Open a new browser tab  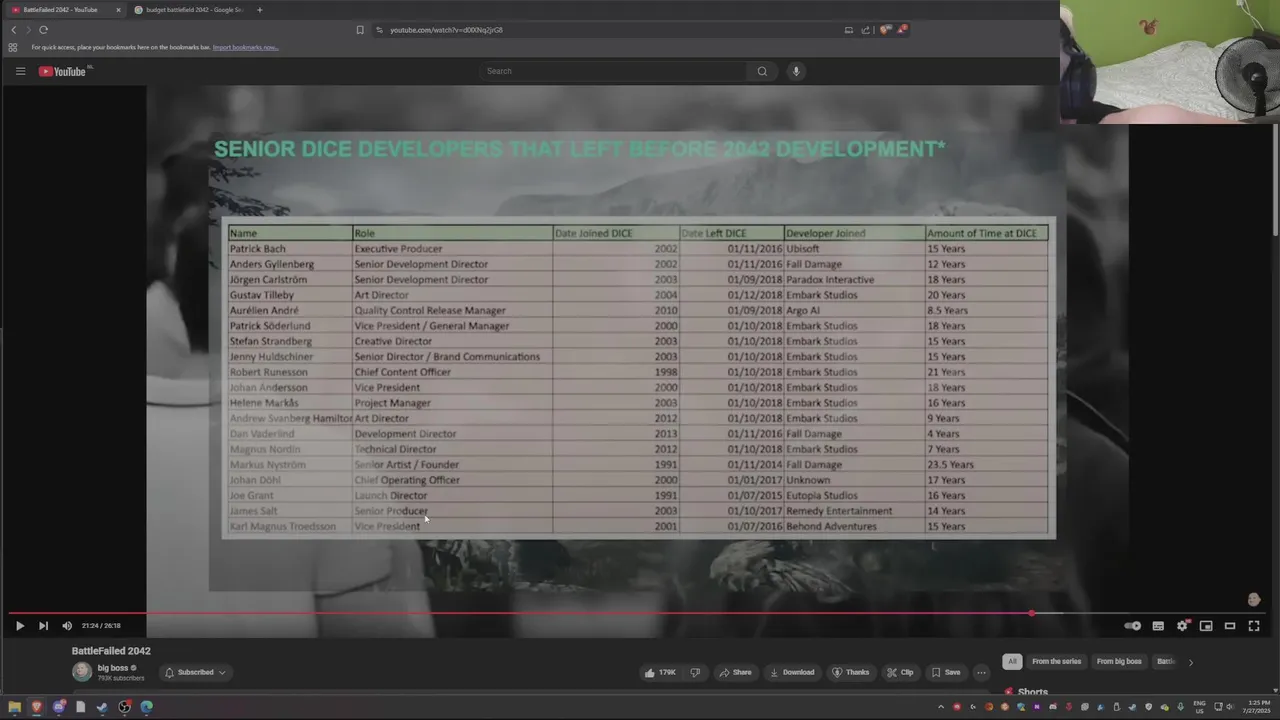coord(259,10)
